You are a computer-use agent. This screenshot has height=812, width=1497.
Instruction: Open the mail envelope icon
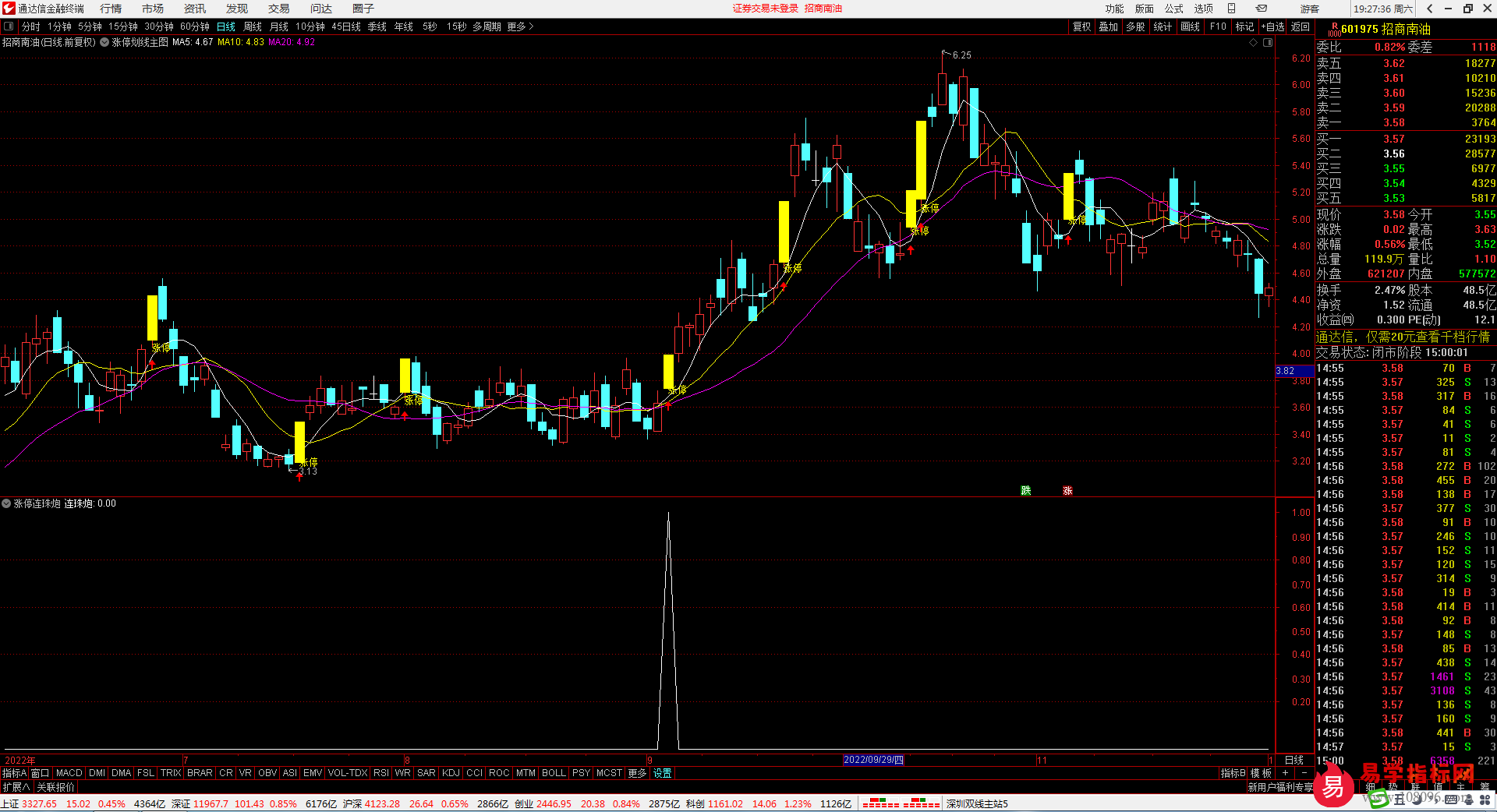coord(1261,9)
